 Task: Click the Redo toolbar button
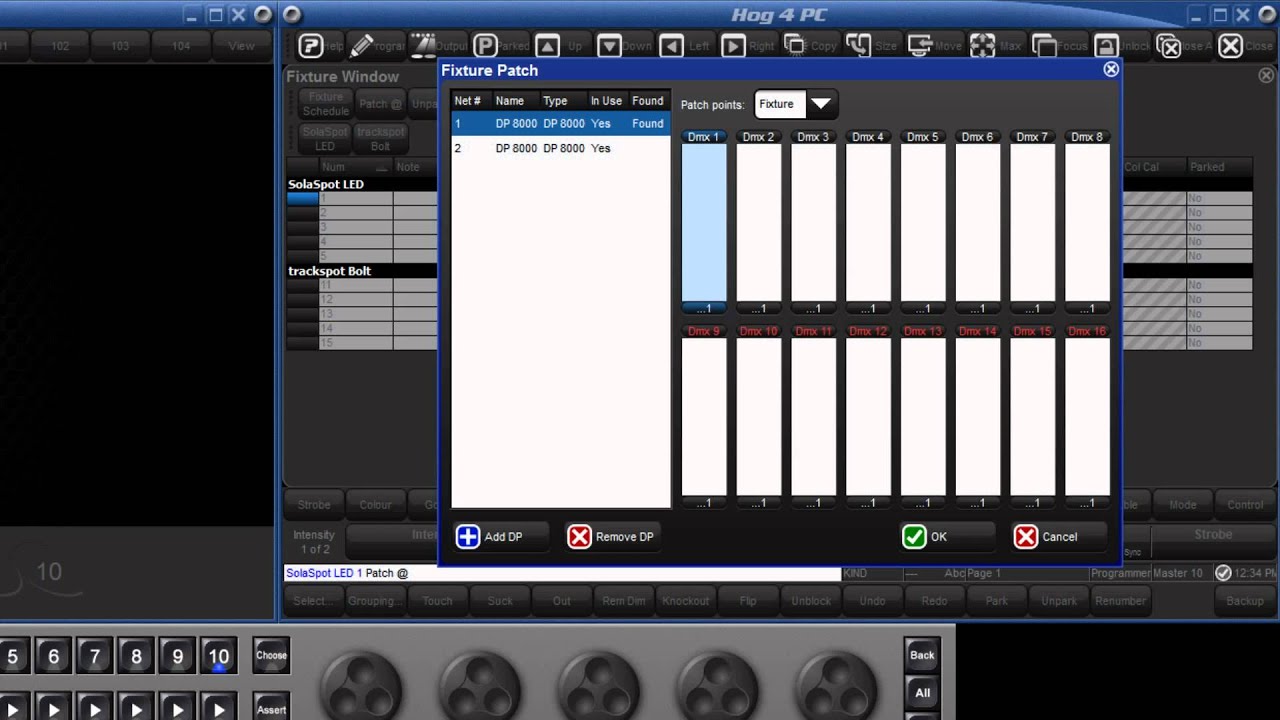[934, 601]
